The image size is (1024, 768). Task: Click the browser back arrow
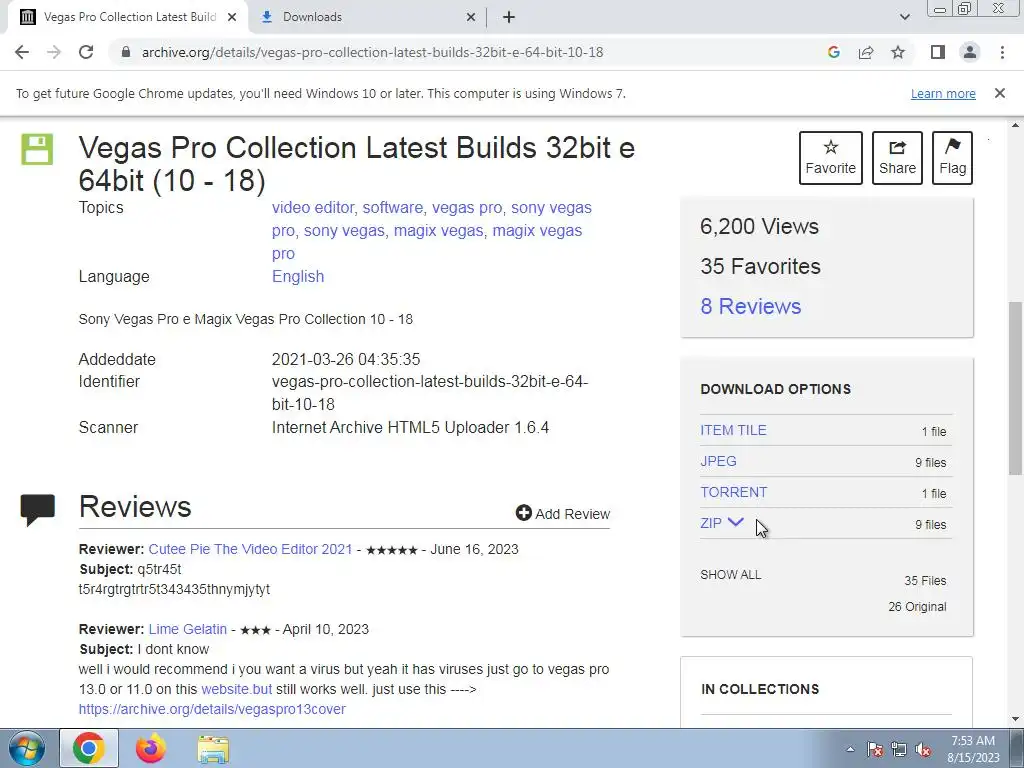(22, 52)
